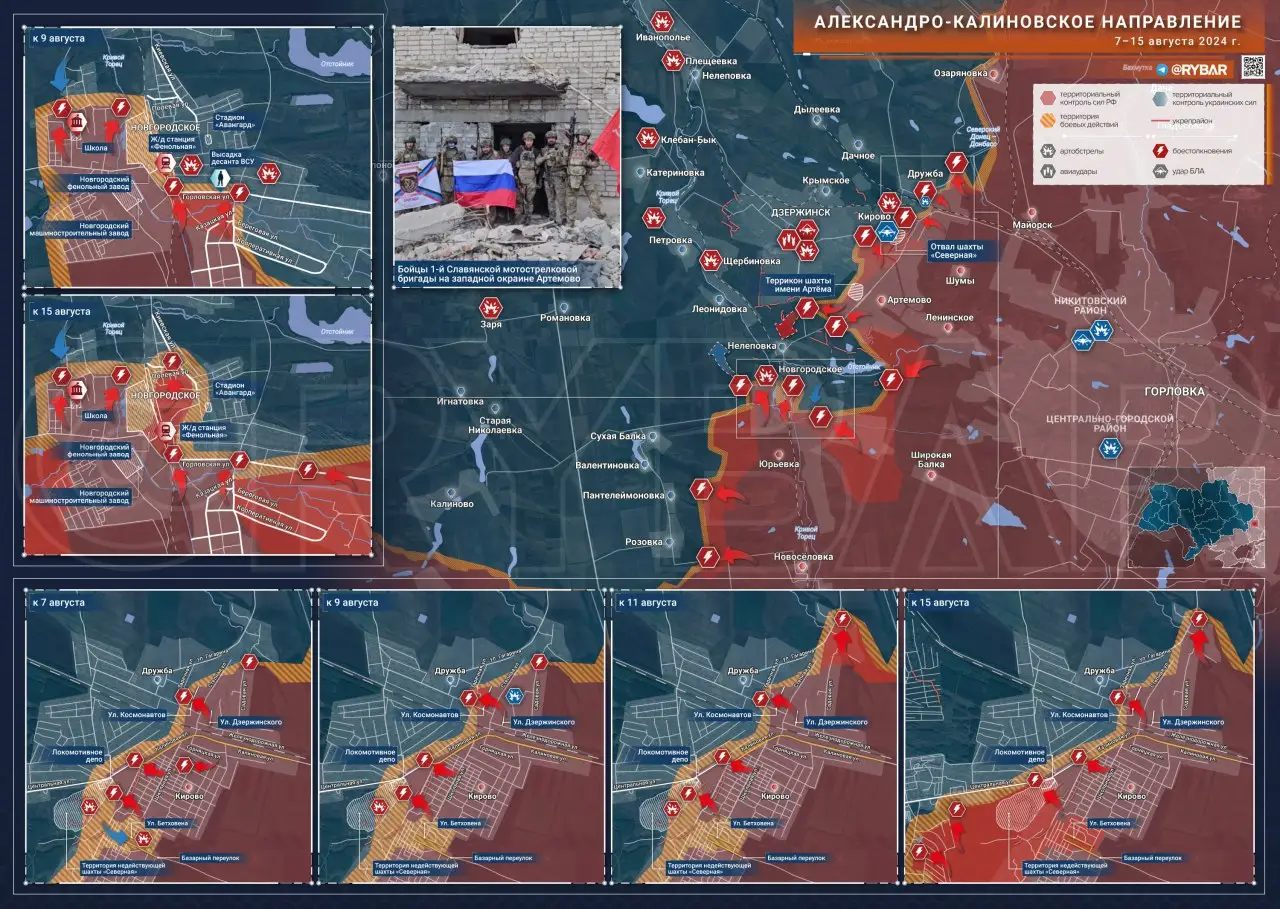Click the удар БЛА legend icon
This screenshot has height=909, width=1280.
1159,171
